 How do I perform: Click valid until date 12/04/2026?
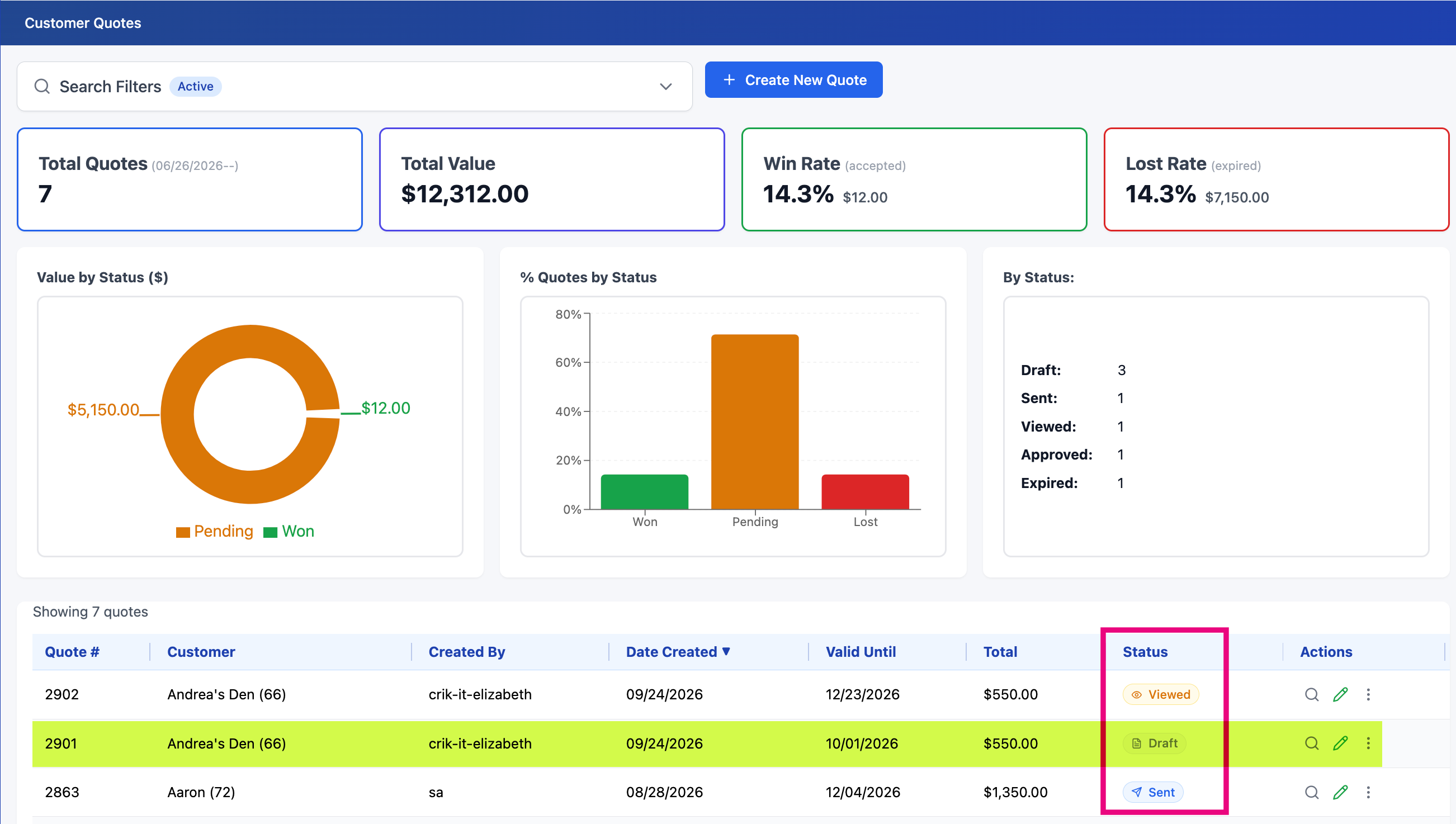[862, 792]
